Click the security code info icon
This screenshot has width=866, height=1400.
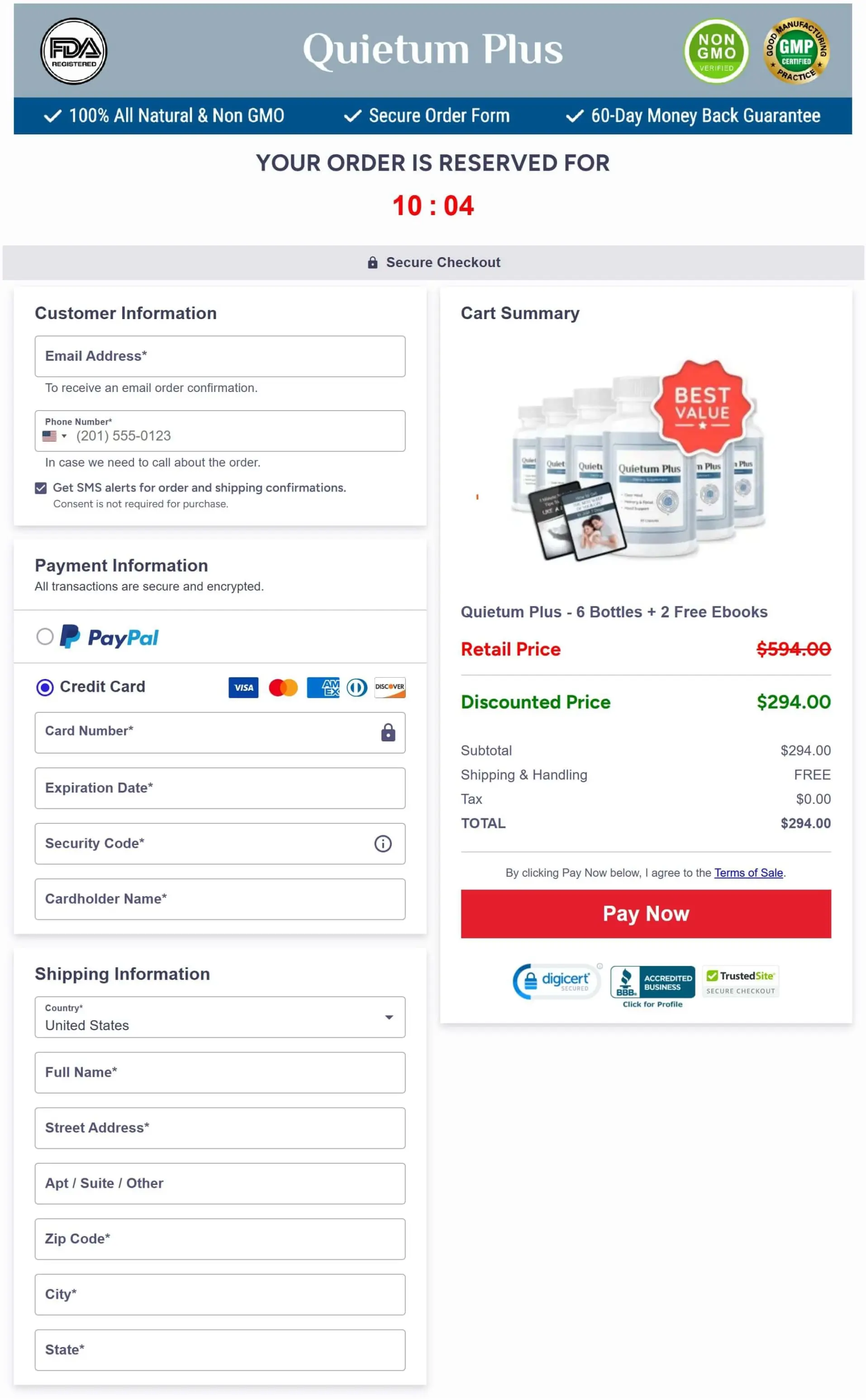(383, 843)
